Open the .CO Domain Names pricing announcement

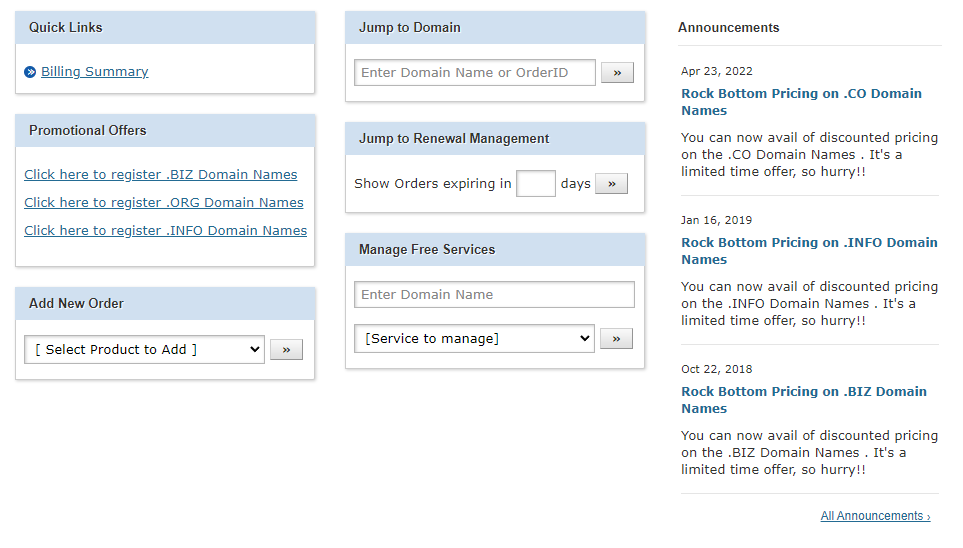pyautogui.click(x=801, y=102)
